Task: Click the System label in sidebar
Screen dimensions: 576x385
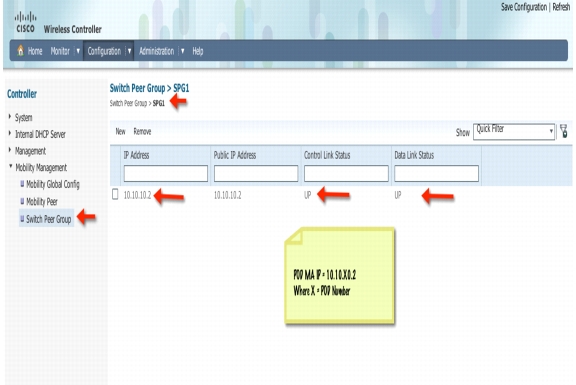Action: click(24, 118)
